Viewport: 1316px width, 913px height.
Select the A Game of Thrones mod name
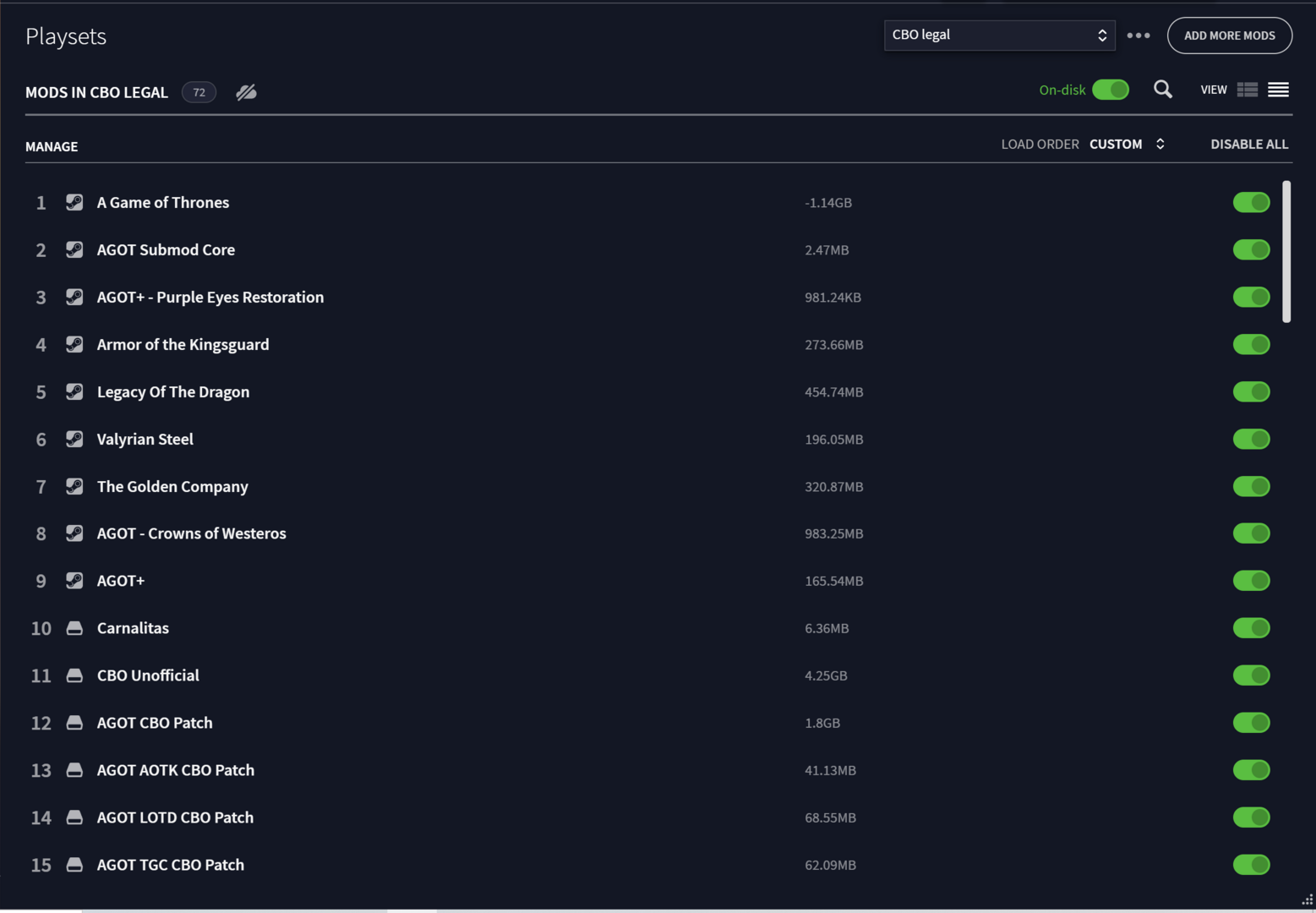tap(163, 202)
